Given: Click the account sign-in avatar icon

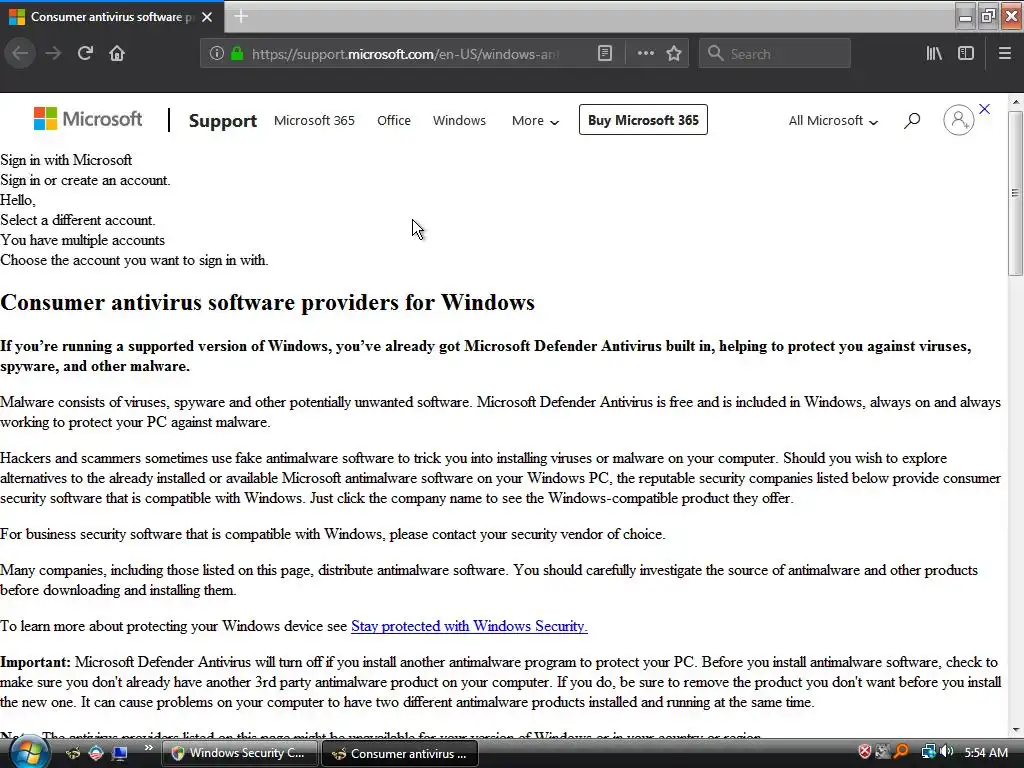Looking at the screenshot, I should pos(958,120).
